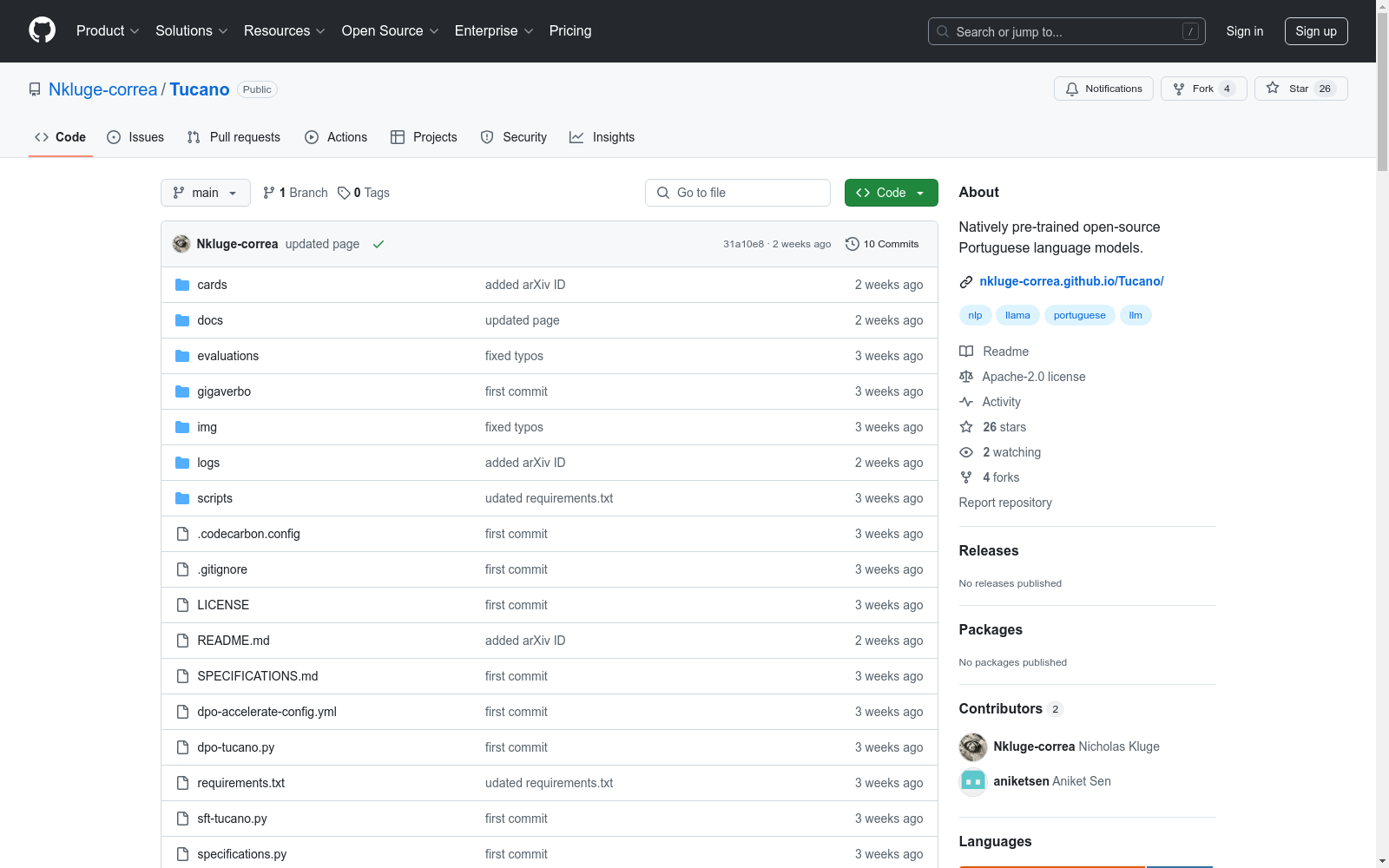The height and width of the screenshot is (868, 1389).
Task: Open the Pull requests tab
Action: coord(234,137)
